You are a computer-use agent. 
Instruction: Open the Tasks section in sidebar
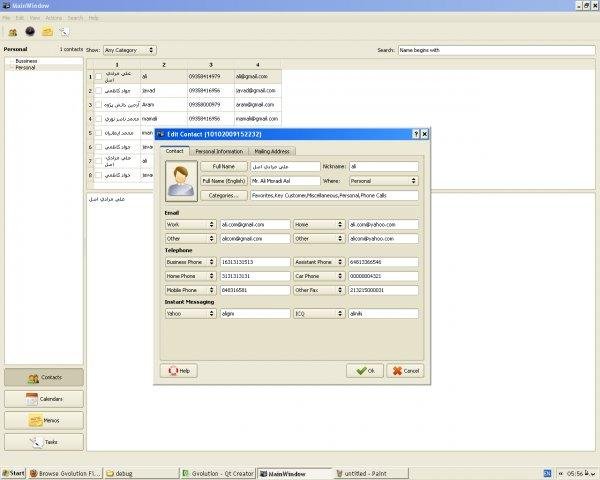tap(43, 442)
